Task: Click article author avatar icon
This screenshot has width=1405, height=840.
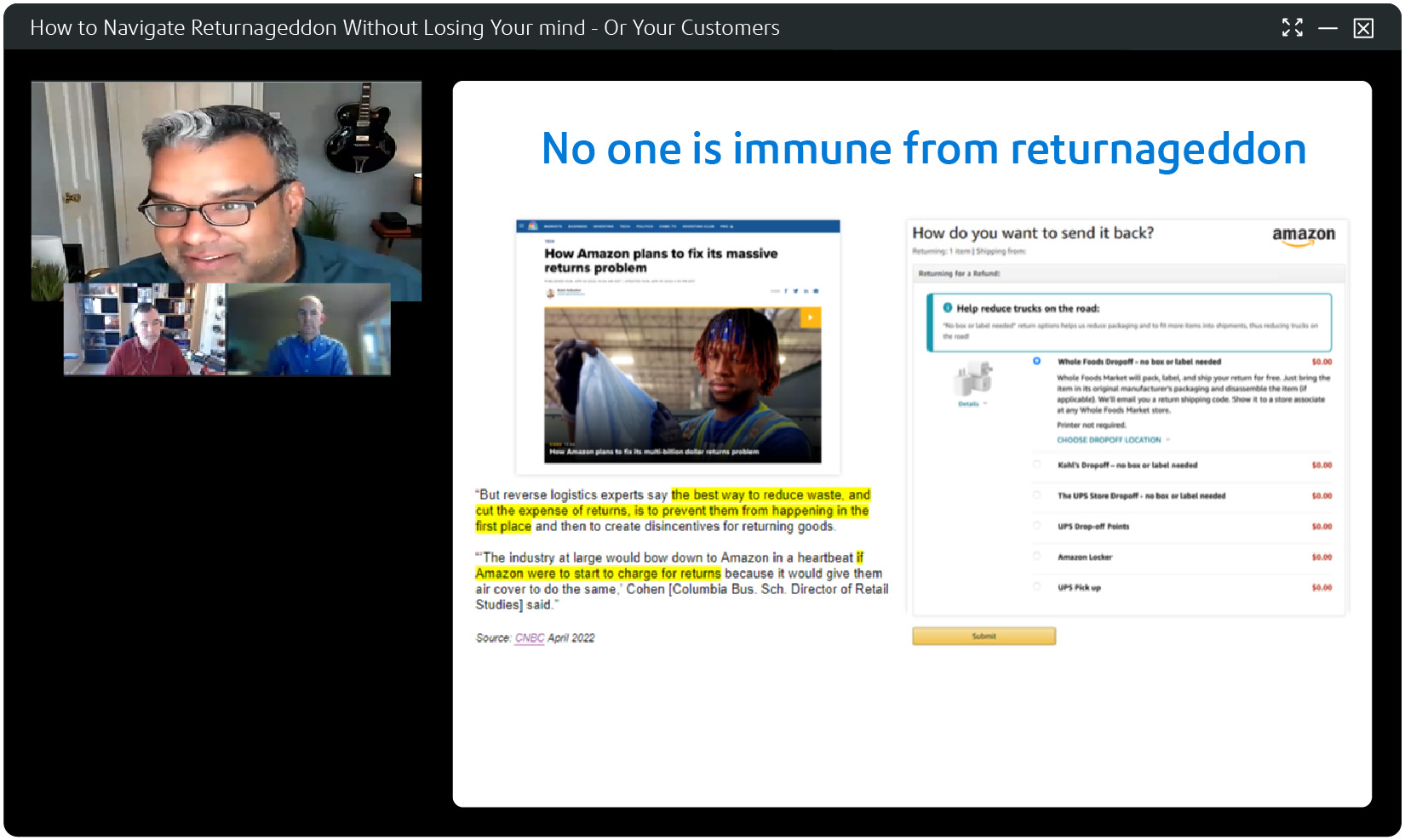Action: (550, 292)
